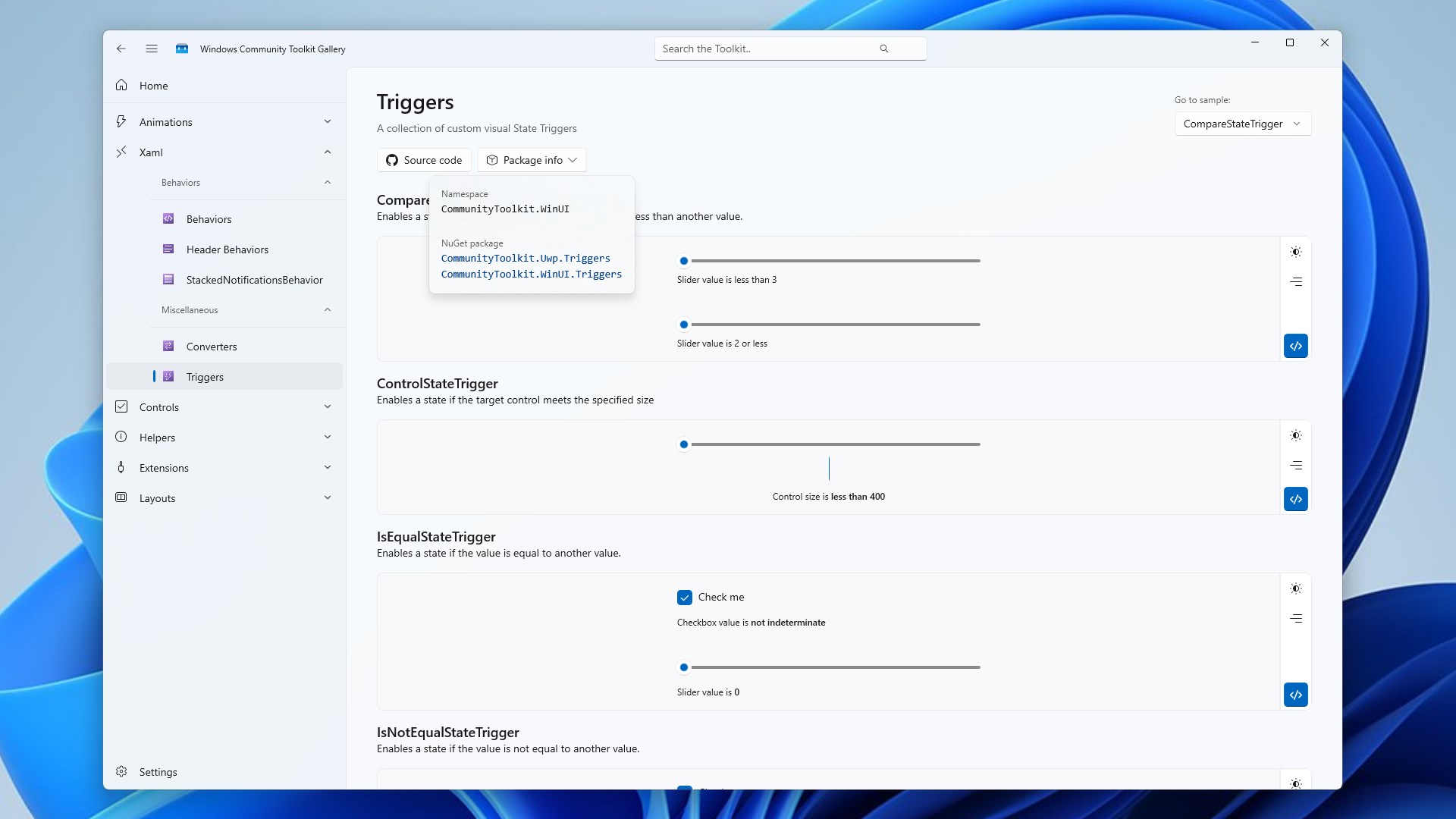Open CommunityToolkit.Uwp.Triggers NuGet link

[526, 259]
